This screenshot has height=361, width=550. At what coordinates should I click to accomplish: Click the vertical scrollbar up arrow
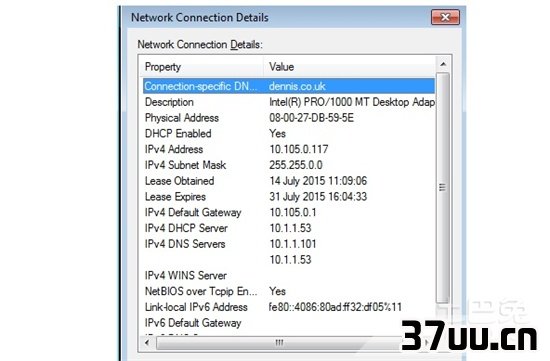tap(443, 64)
